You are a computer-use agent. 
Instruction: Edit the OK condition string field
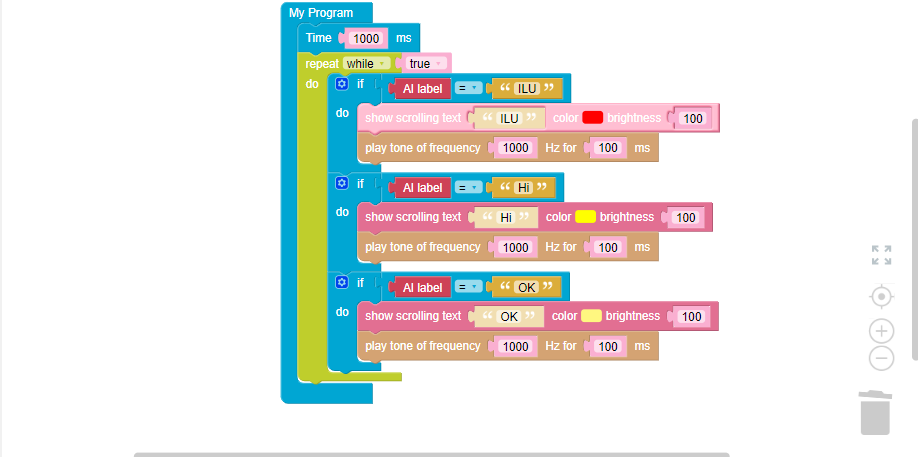(x=526, y=287)
